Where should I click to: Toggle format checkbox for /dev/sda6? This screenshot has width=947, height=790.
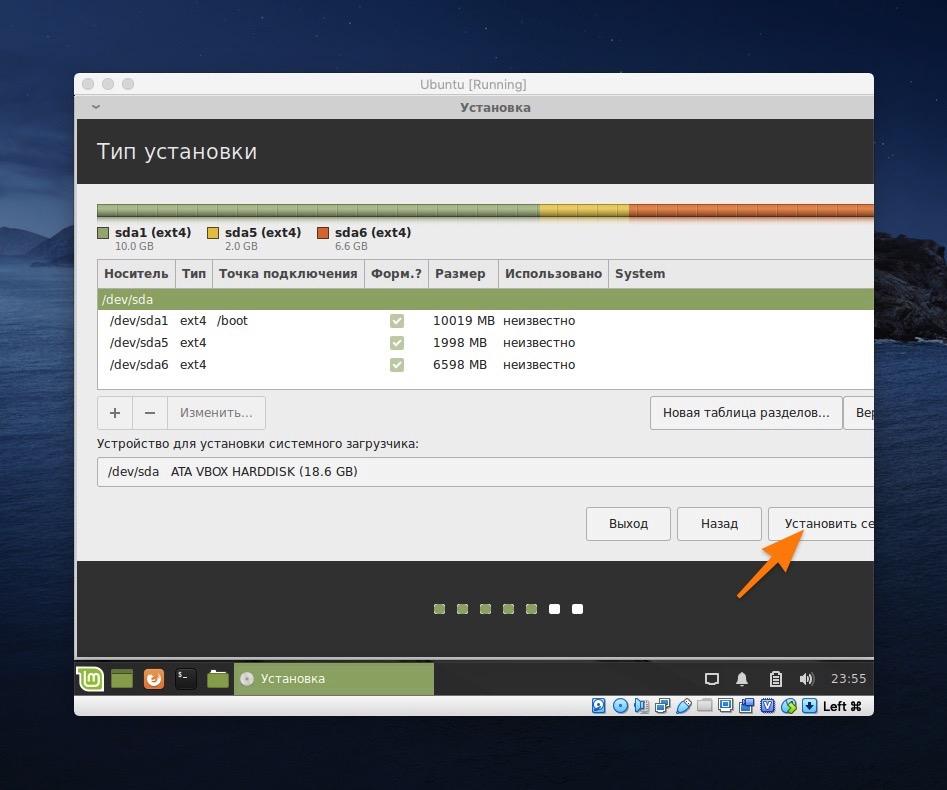[x=397, y=365]
